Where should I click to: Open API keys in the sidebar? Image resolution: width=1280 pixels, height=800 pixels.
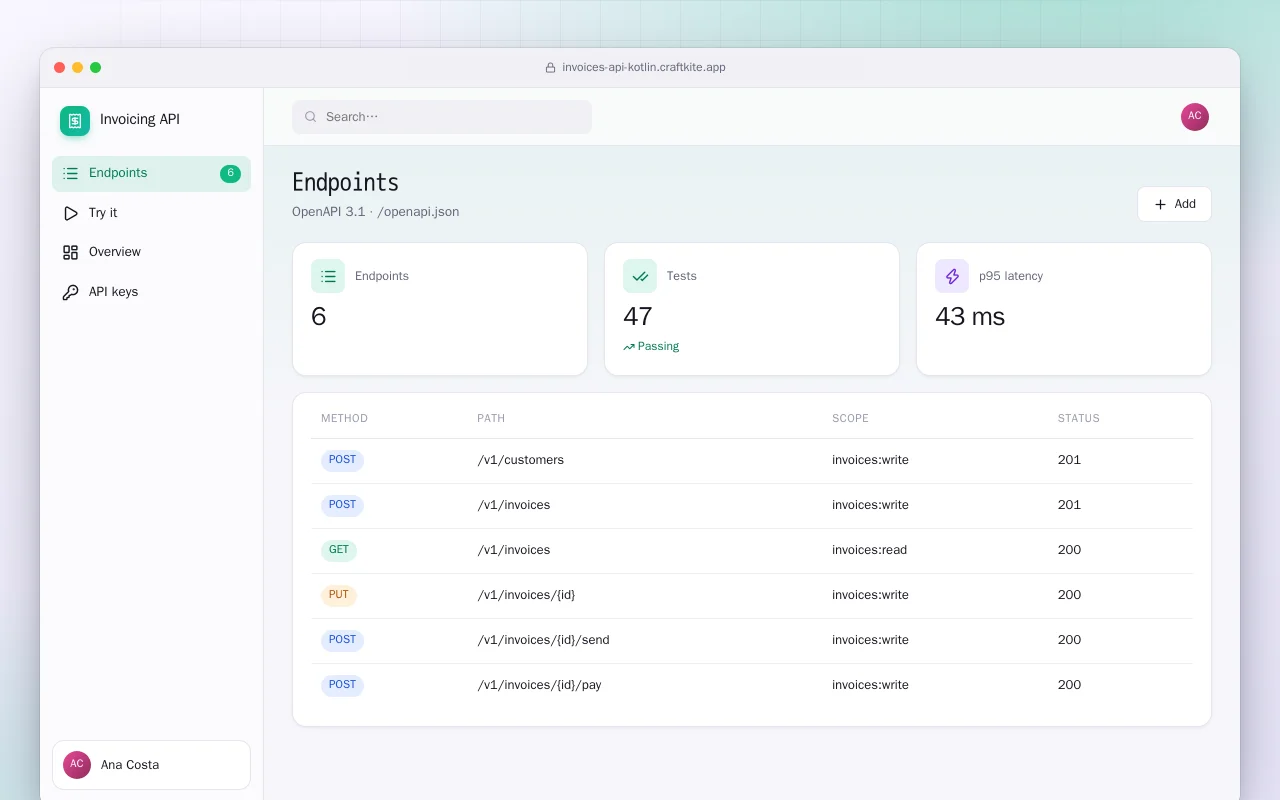(151, 292)
